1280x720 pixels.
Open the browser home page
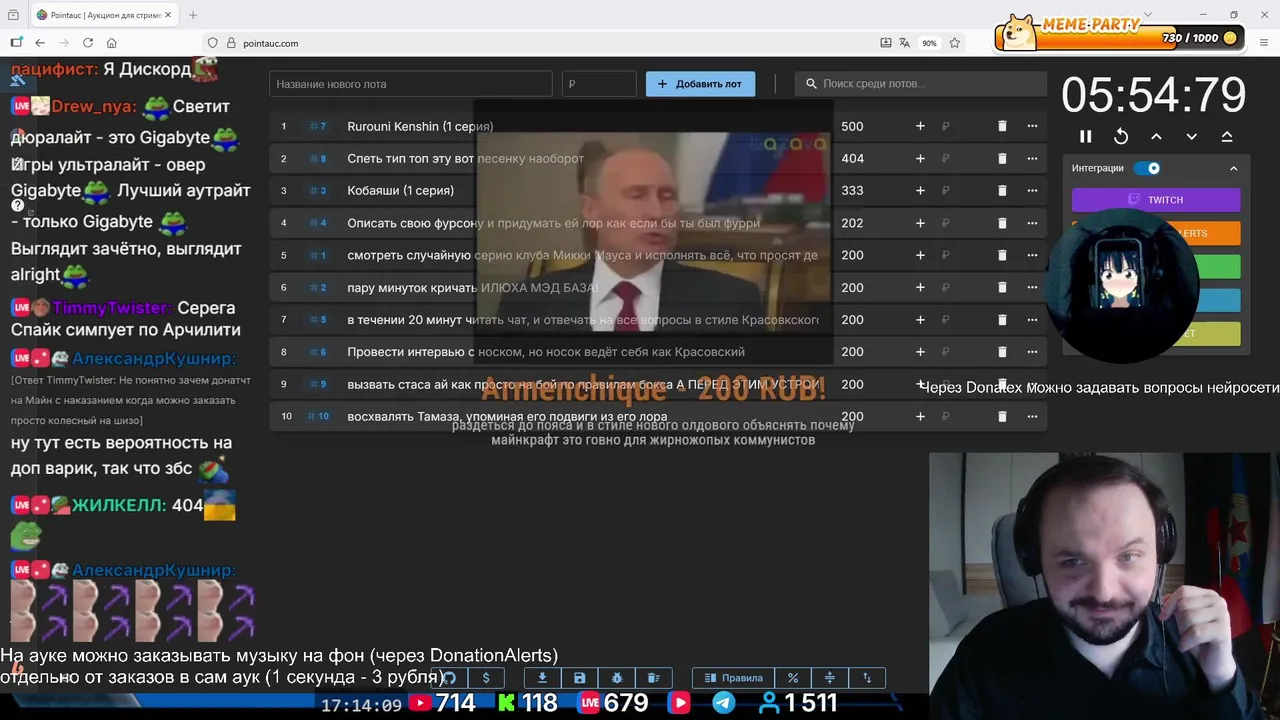[x=112, y=43]
